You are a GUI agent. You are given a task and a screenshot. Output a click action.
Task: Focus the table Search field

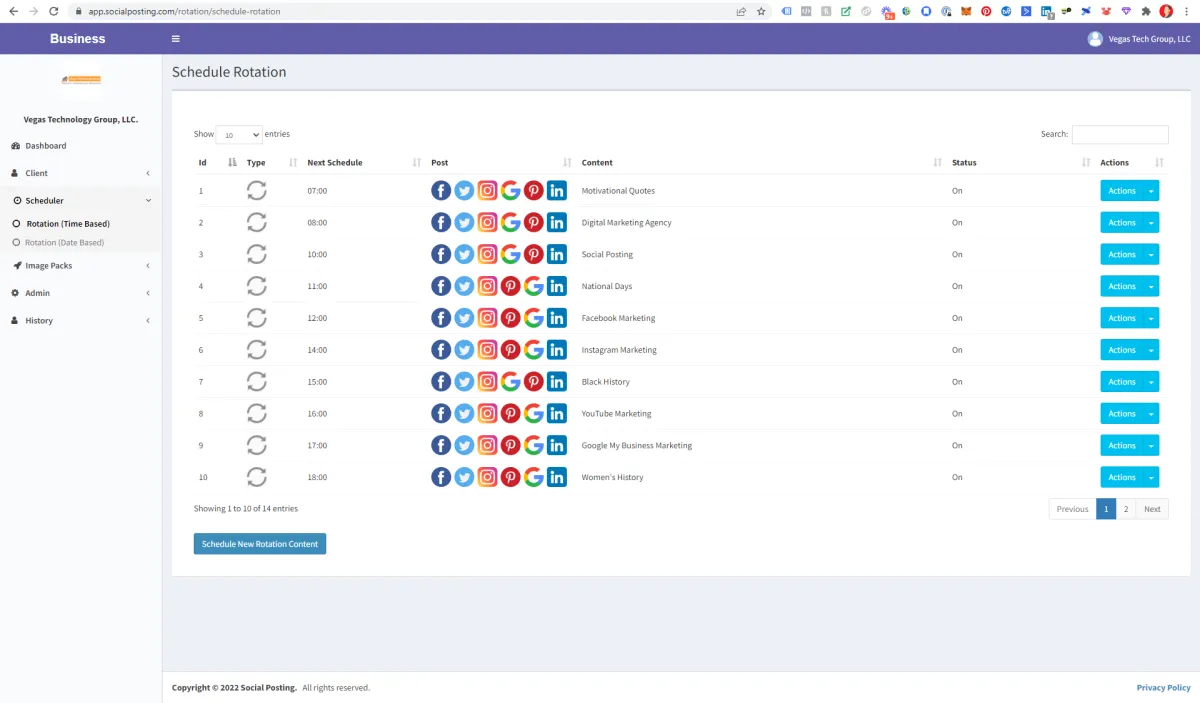click(1120, 135)
